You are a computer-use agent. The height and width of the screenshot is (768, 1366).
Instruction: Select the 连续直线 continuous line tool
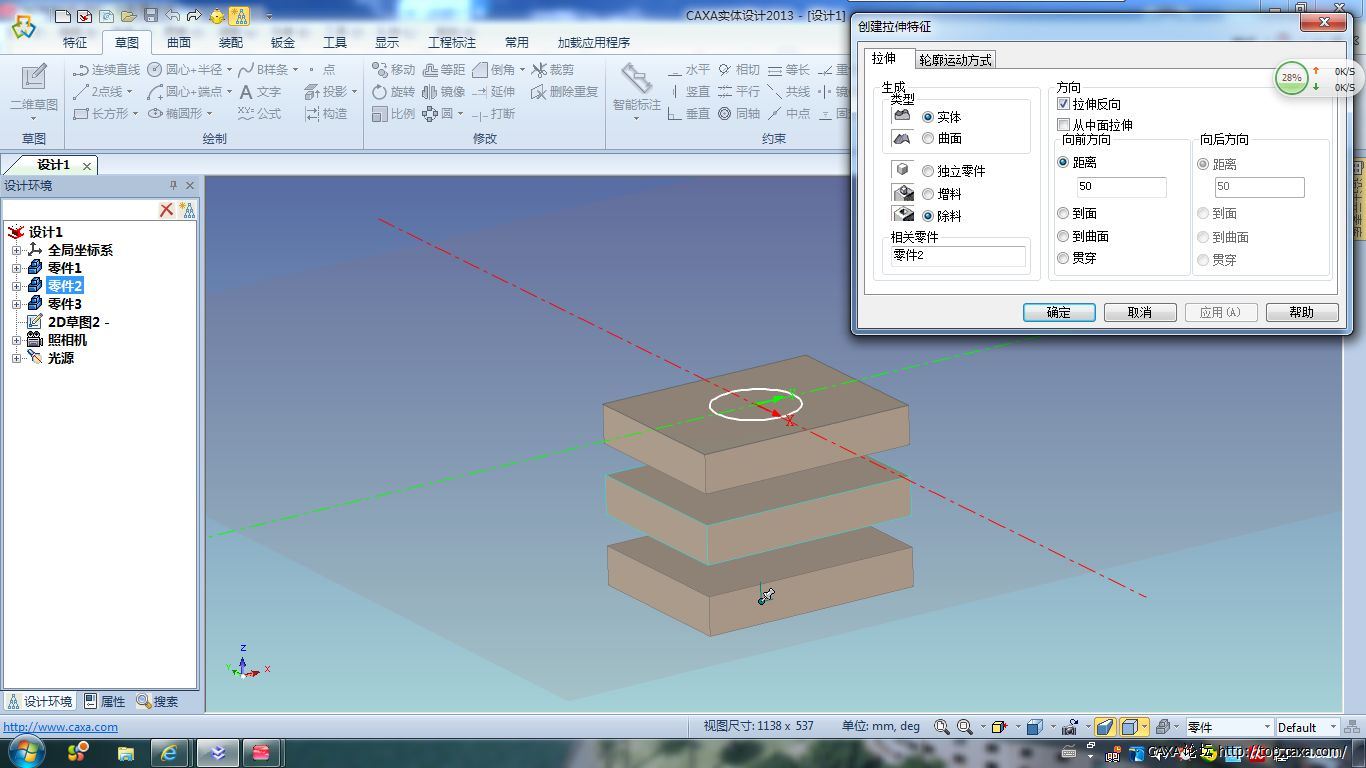[x=107, y=70]
